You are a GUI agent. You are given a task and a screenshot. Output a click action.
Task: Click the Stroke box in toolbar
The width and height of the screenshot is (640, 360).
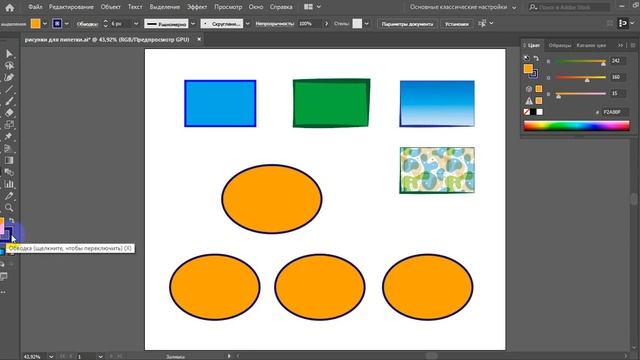coord(7,234)
